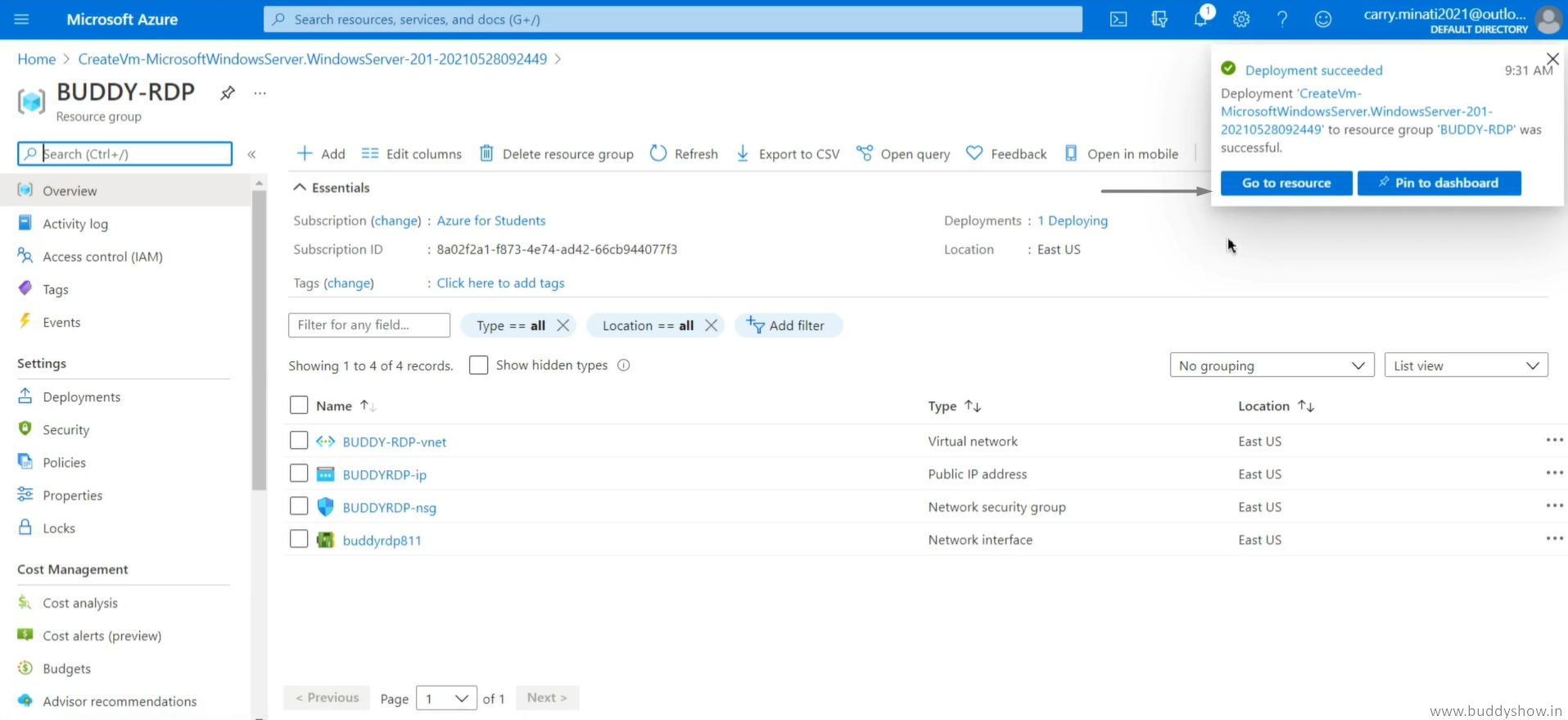This screenshot has width=1568, height=720.
Task: Close the deployment succeeded notification
Action: click(1552, 58)
